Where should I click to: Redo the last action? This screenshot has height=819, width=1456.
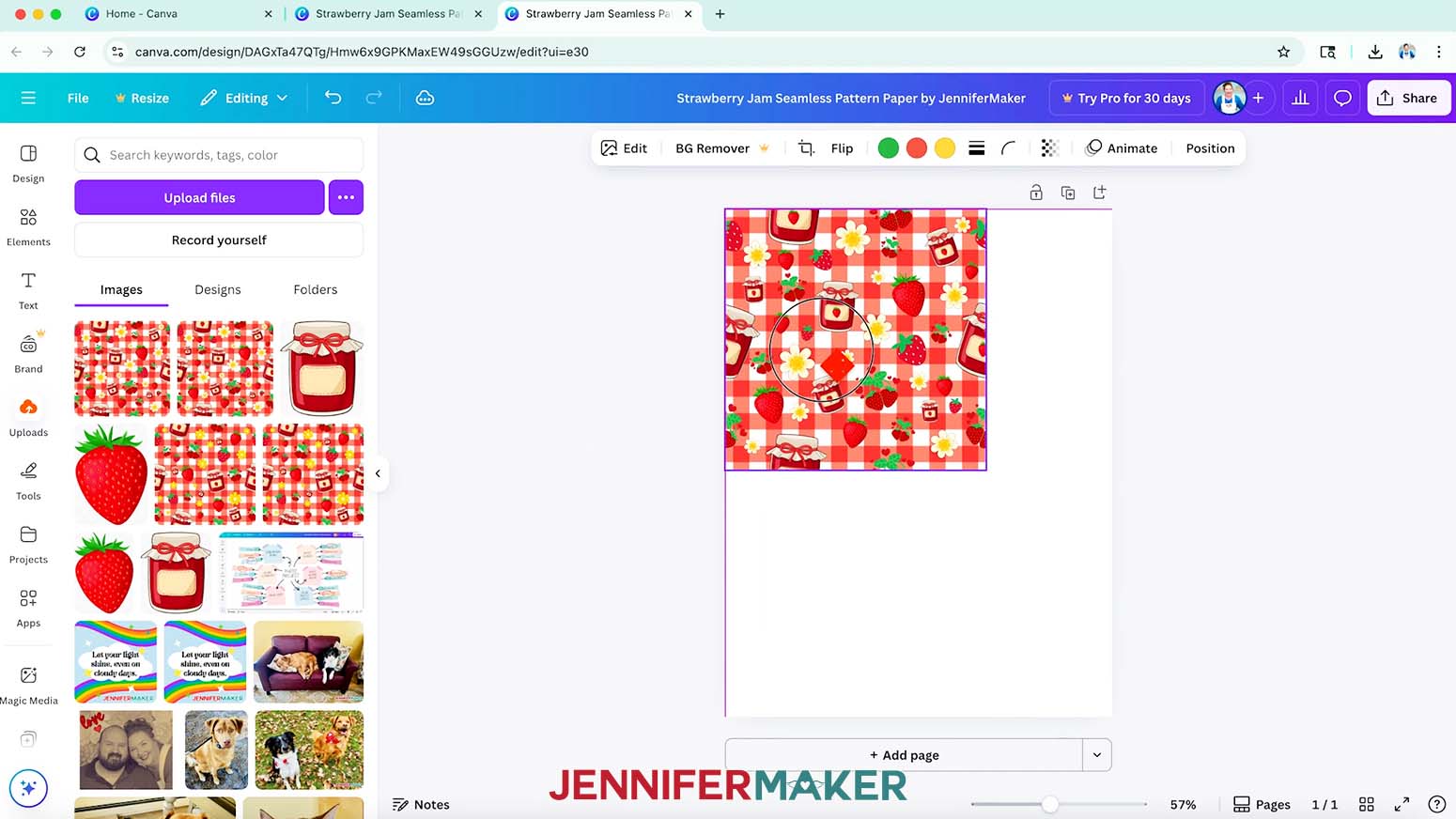(374, 98)
